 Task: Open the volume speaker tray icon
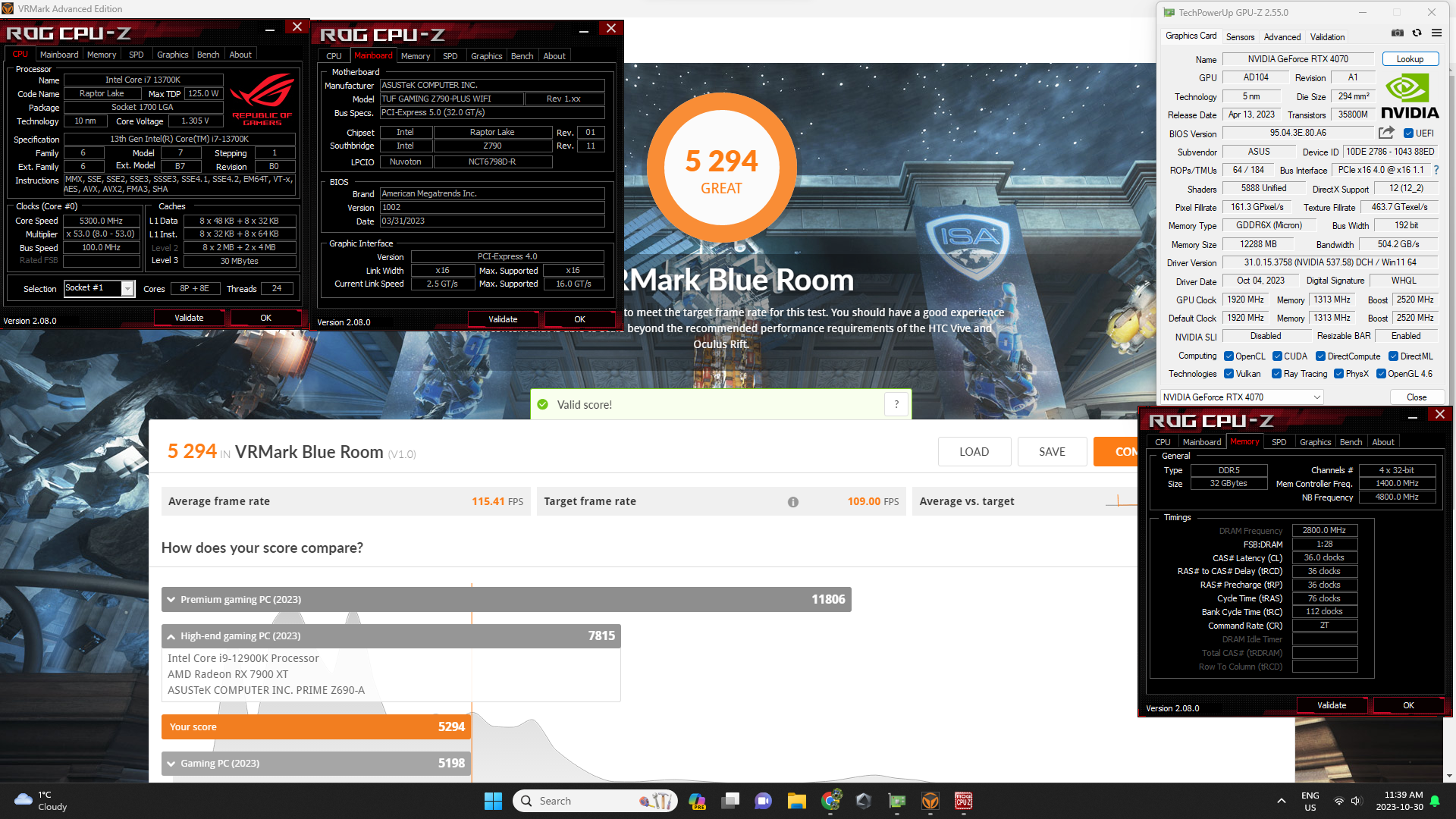1356,801
